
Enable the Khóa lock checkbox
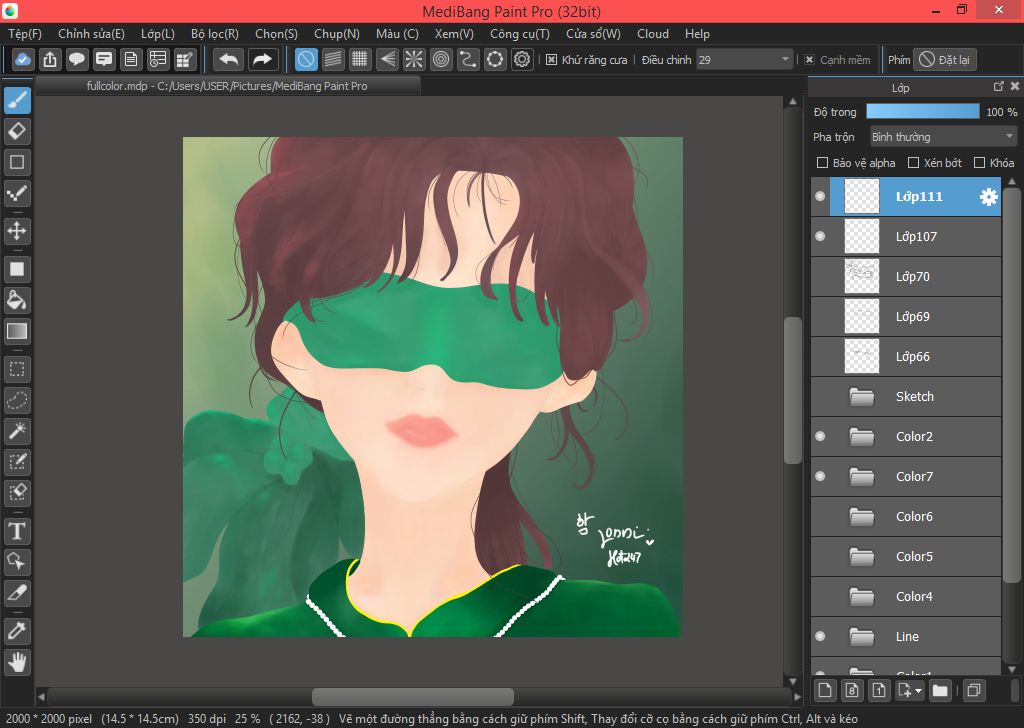(979, 163)
